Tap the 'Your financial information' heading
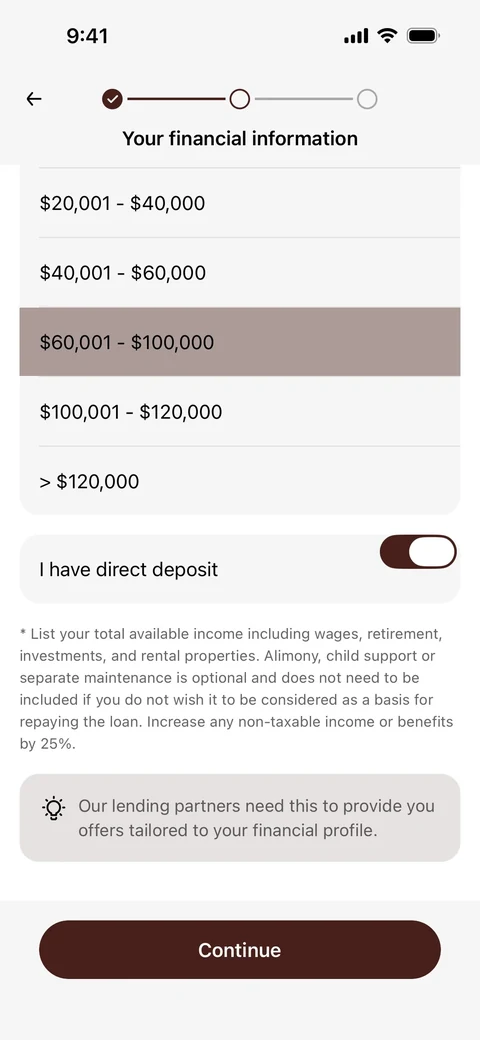The image size is (480, 1040). point(240,139)
